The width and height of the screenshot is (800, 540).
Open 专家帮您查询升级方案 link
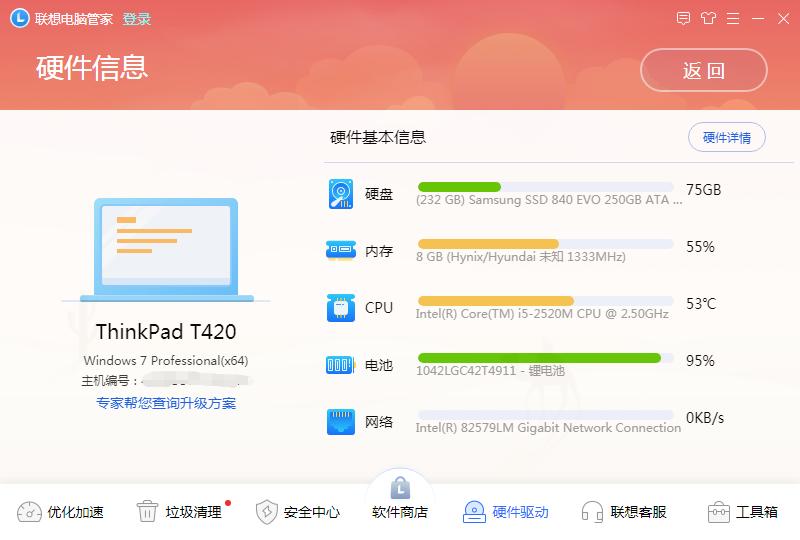pyautogui.click(x=166, y=403)
